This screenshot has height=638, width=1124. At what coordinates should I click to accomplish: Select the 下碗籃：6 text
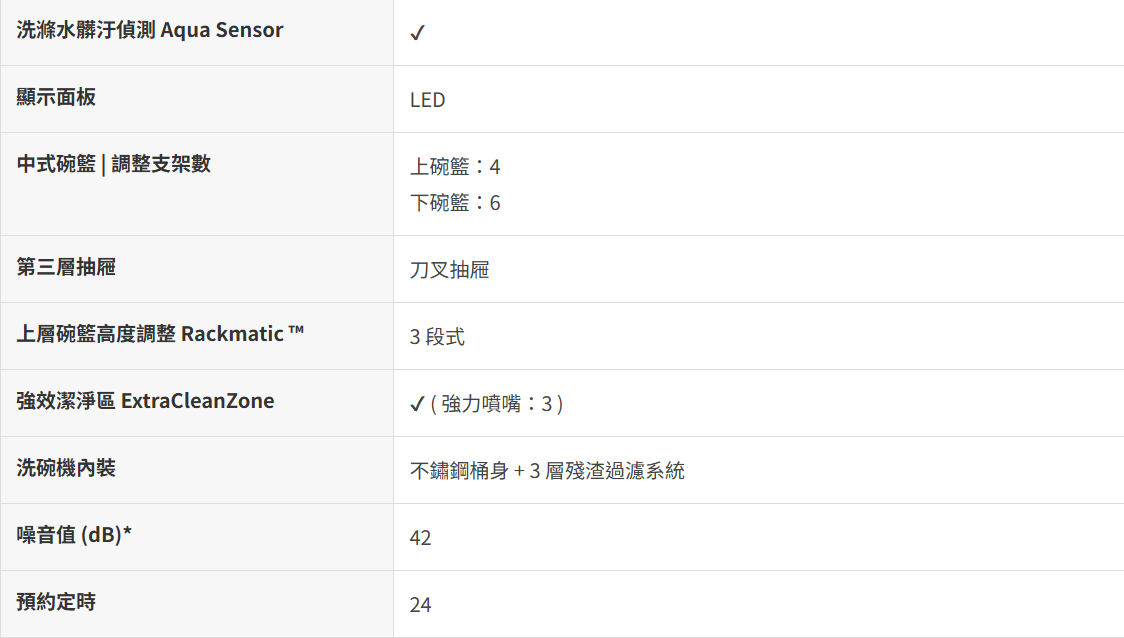(x=455, y=203)
